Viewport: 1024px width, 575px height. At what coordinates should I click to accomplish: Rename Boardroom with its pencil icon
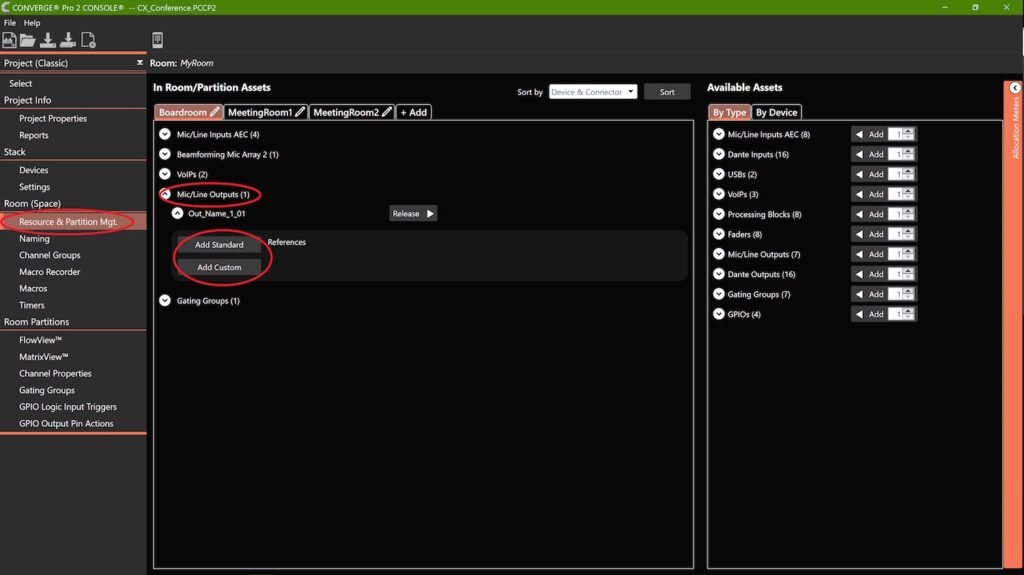(214, 112)
